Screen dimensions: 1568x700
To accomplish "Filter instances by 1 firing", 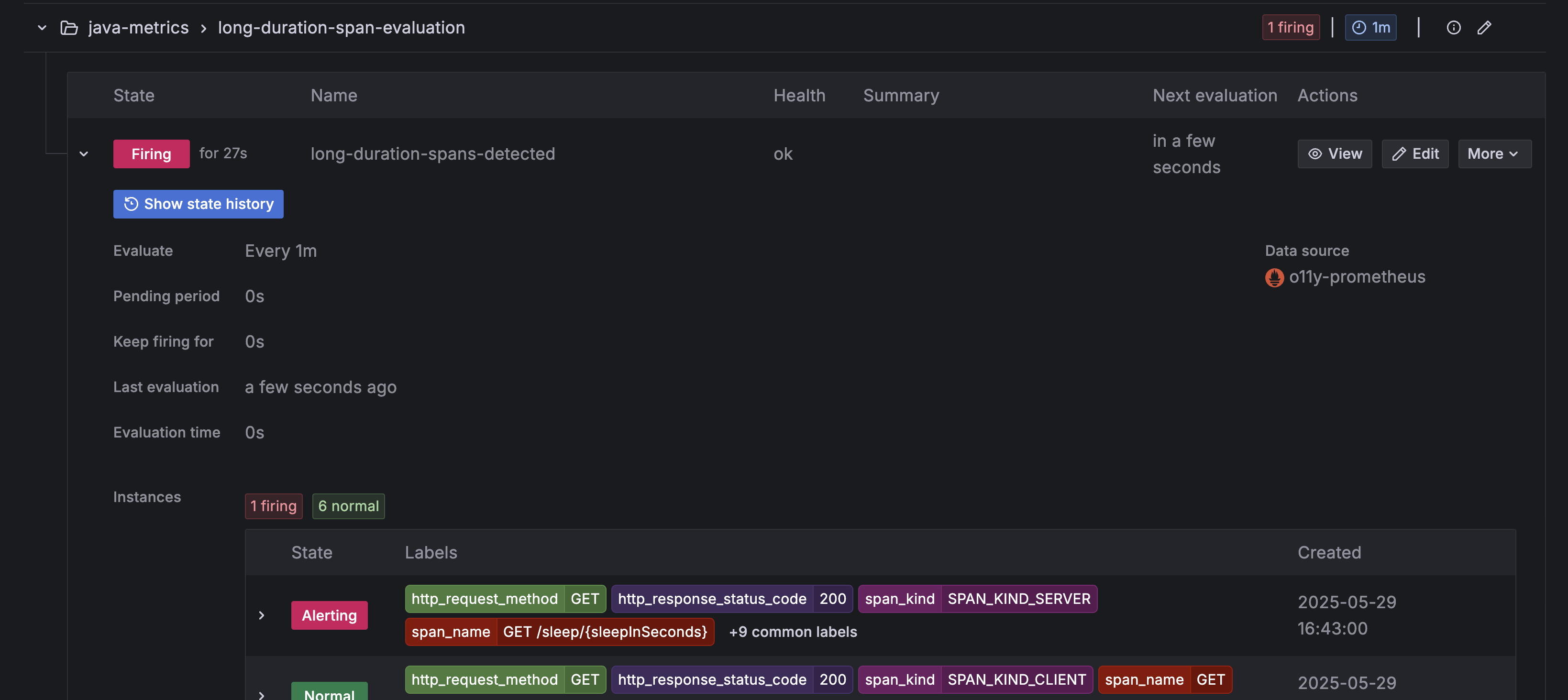I will tap(273, 506).
